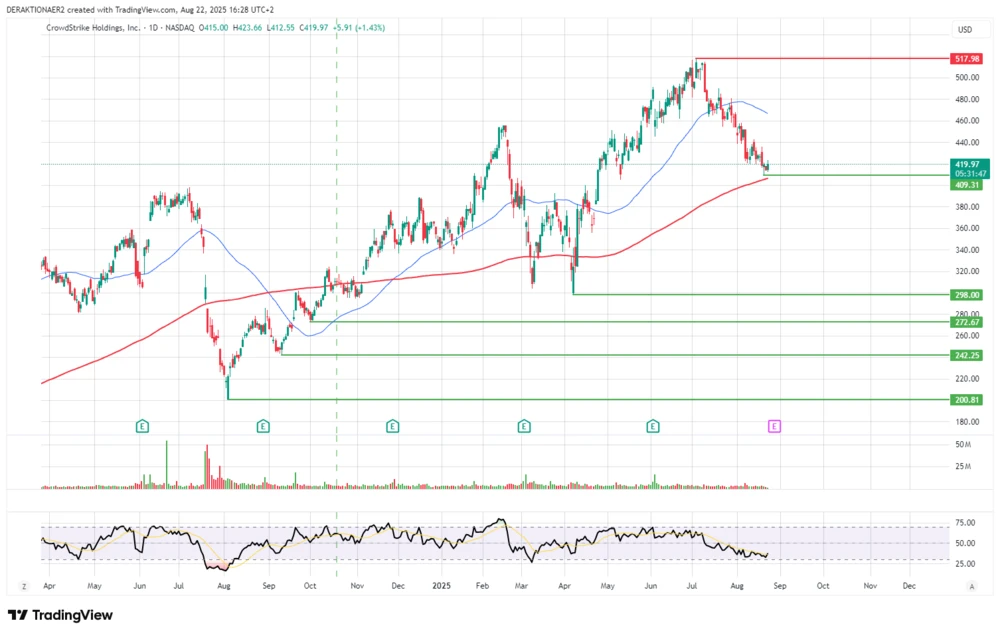Click the "1D" timeframe label
Screen dimensions: 1000x635
[152, 29]
